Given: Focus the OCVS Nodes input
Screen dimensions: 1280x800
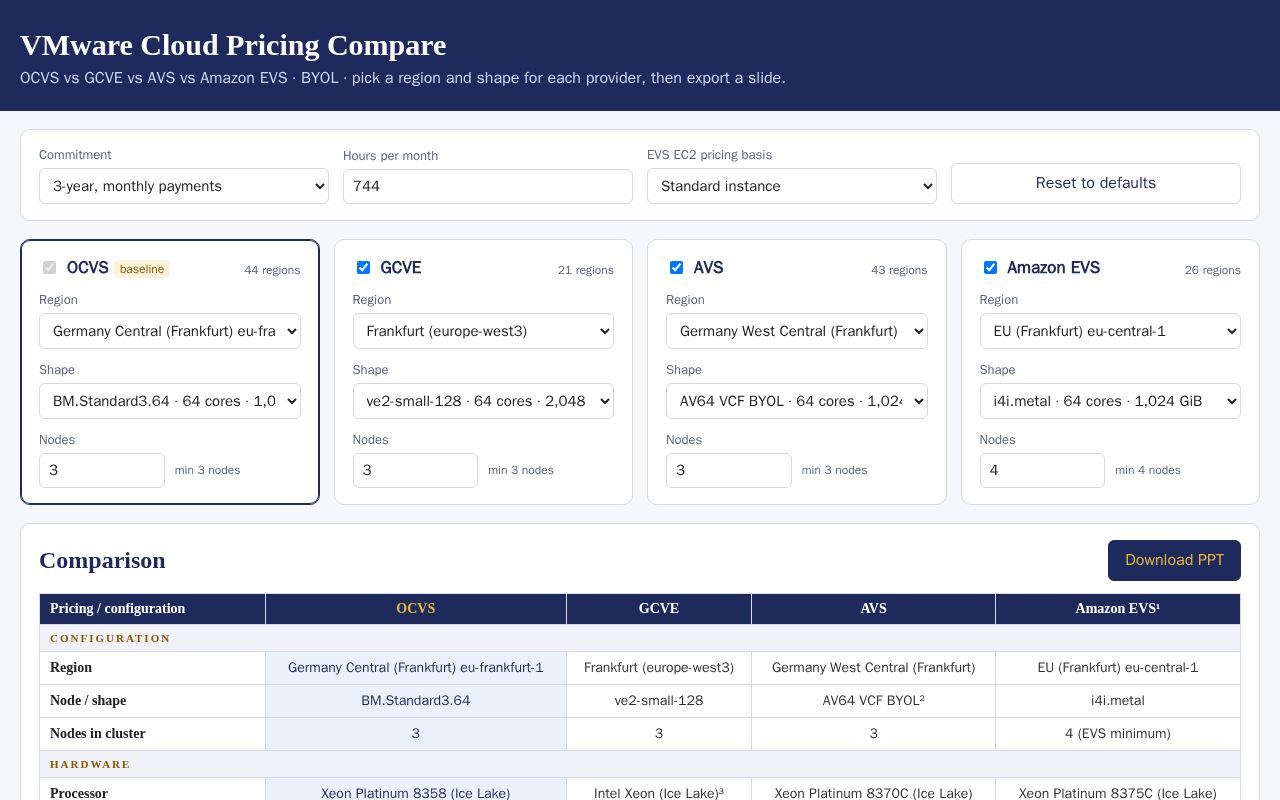Looking at the screenshot, I should tap(102, 470).
